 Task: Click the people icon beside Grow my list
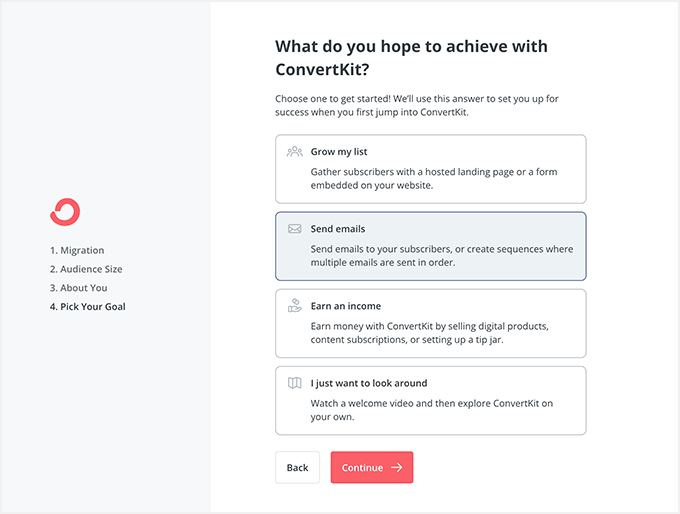(x=295, y=152)
